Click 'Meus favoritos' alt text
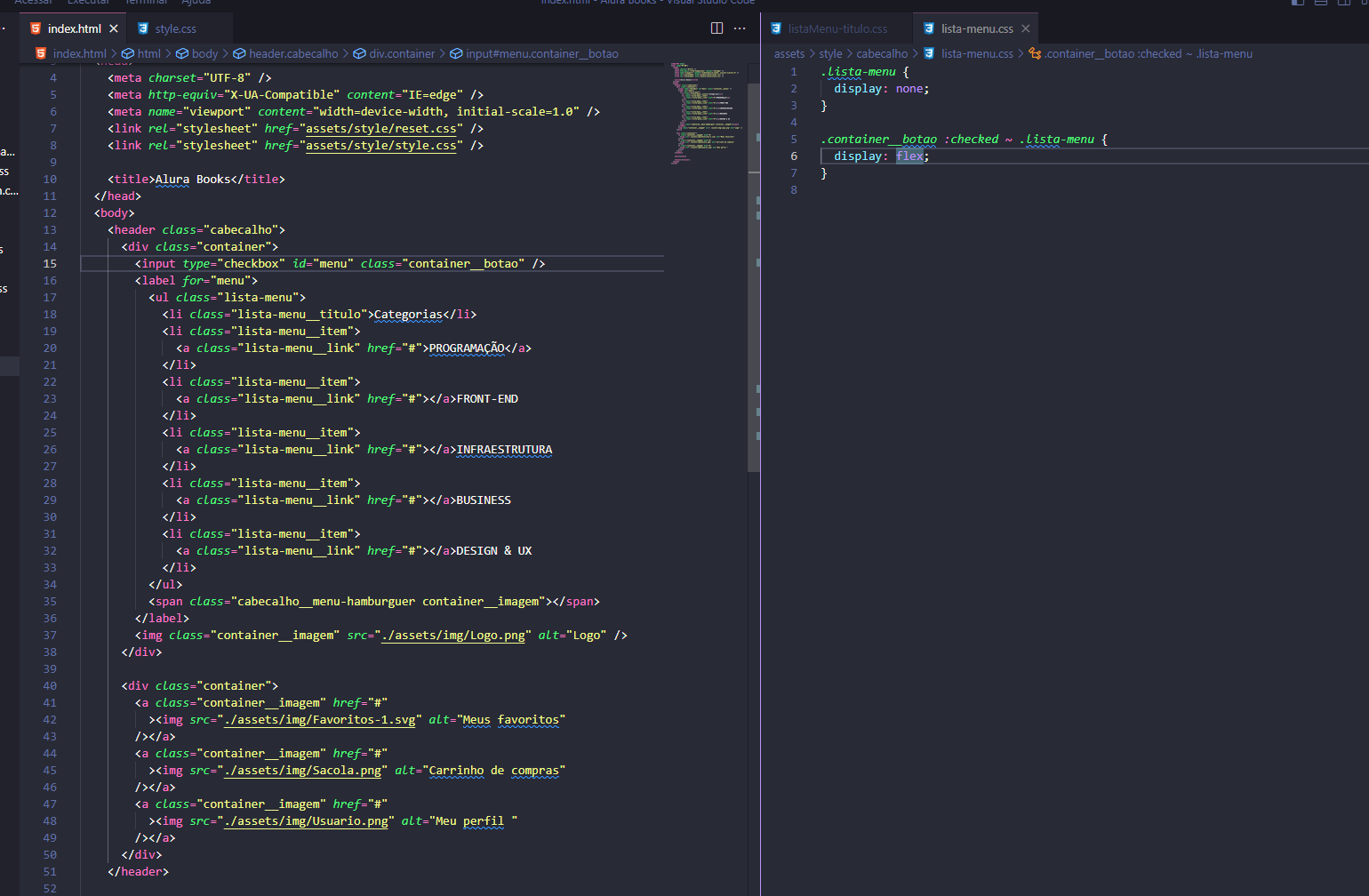This screenshot has height=896, width=1369. pyautogui.click(x=511, y=720)
